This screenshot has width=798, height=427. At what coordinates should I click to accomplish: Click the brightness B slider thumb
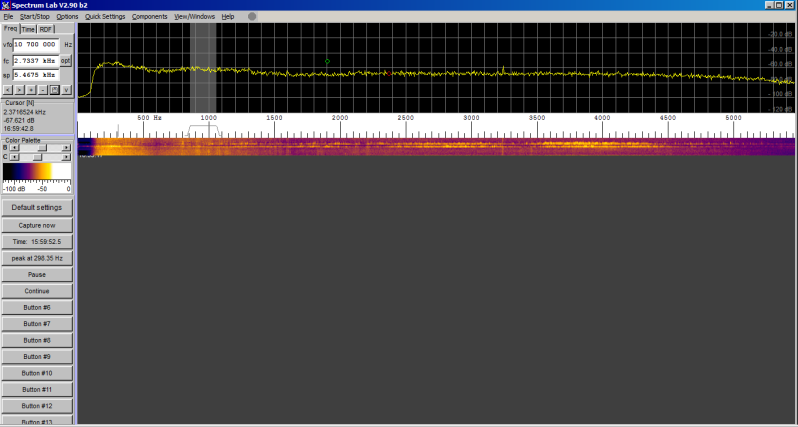[43, 148]
